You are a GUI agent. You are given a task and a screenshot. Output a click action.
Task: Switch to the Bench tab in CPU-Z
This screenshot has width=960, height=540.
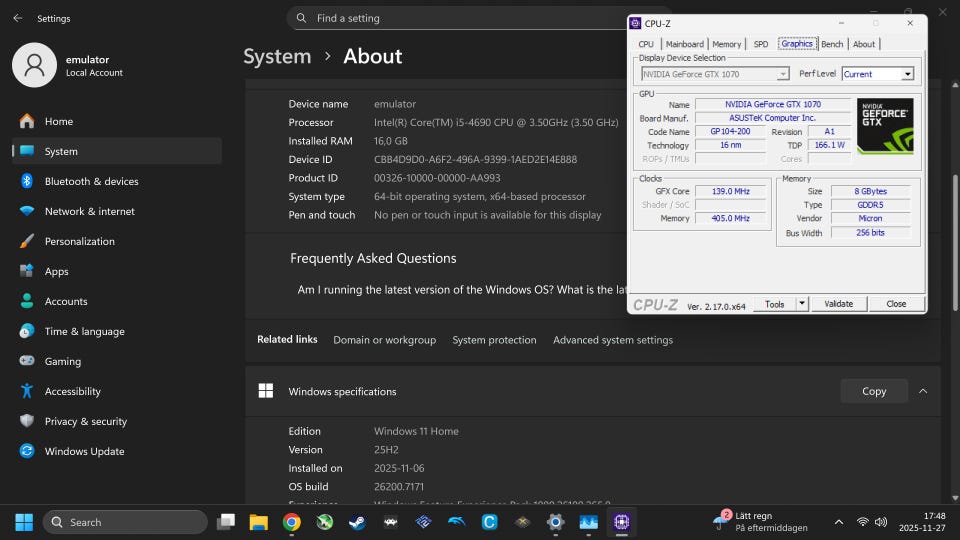pos(831,44)
